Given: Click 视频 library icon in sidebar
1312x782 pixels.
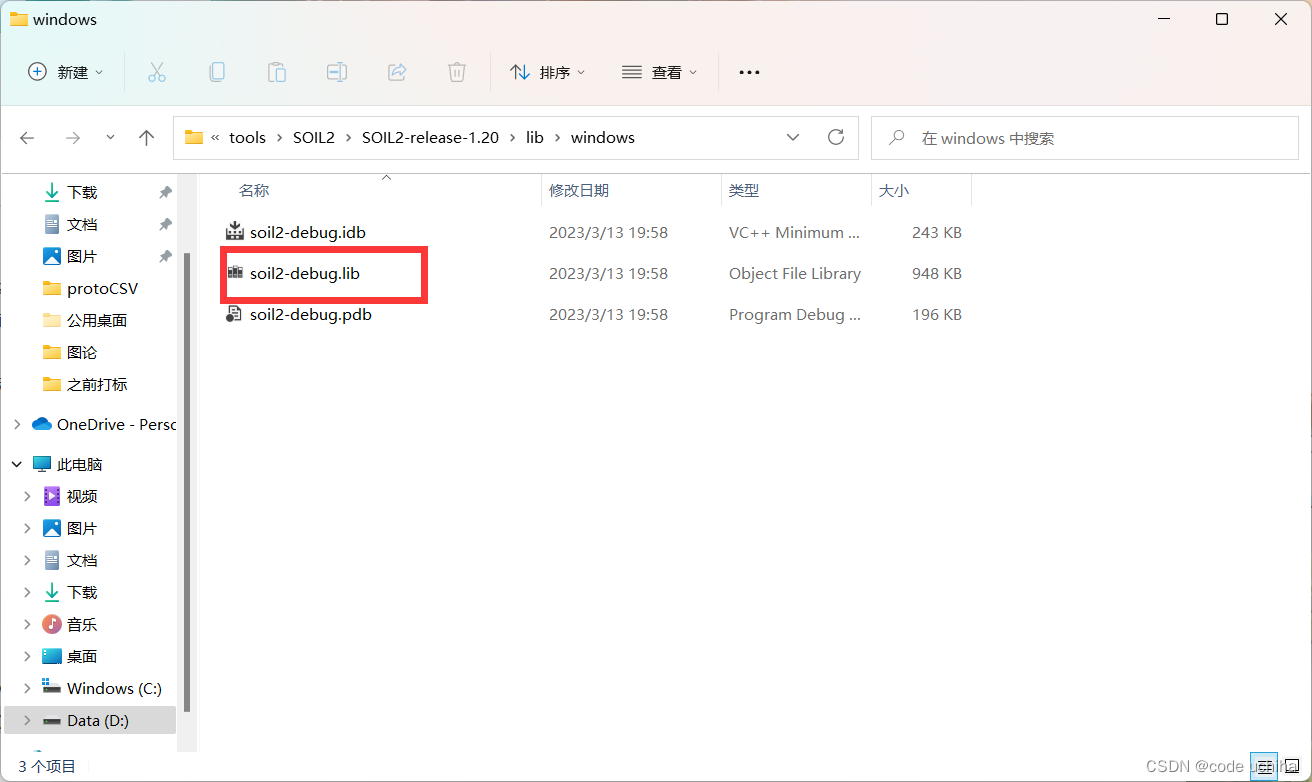Looking at the screenshot, I should point(52,496).
